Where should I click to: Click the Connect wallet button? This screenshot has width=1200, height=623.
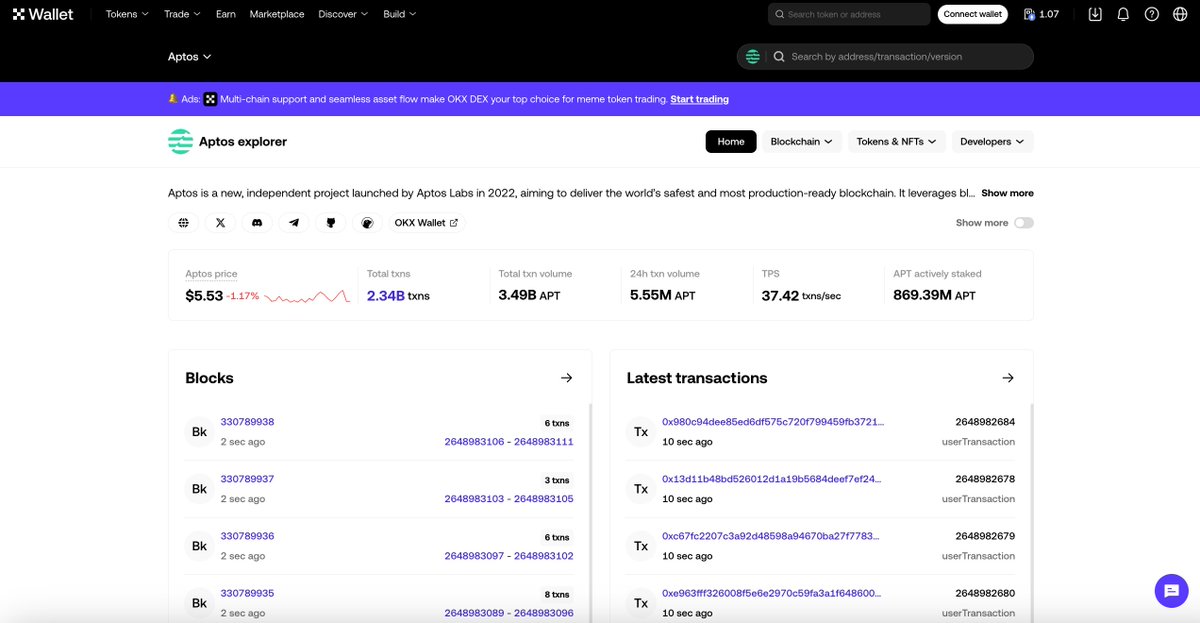coord(973,14)
